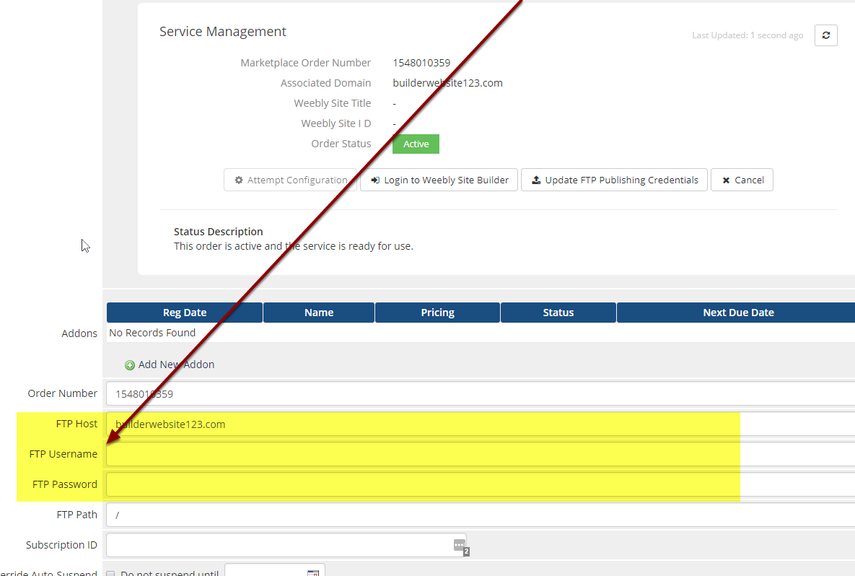Click the FTP Username input field
Viewport: 855px width, 576px height.
(x=480, y=454)
